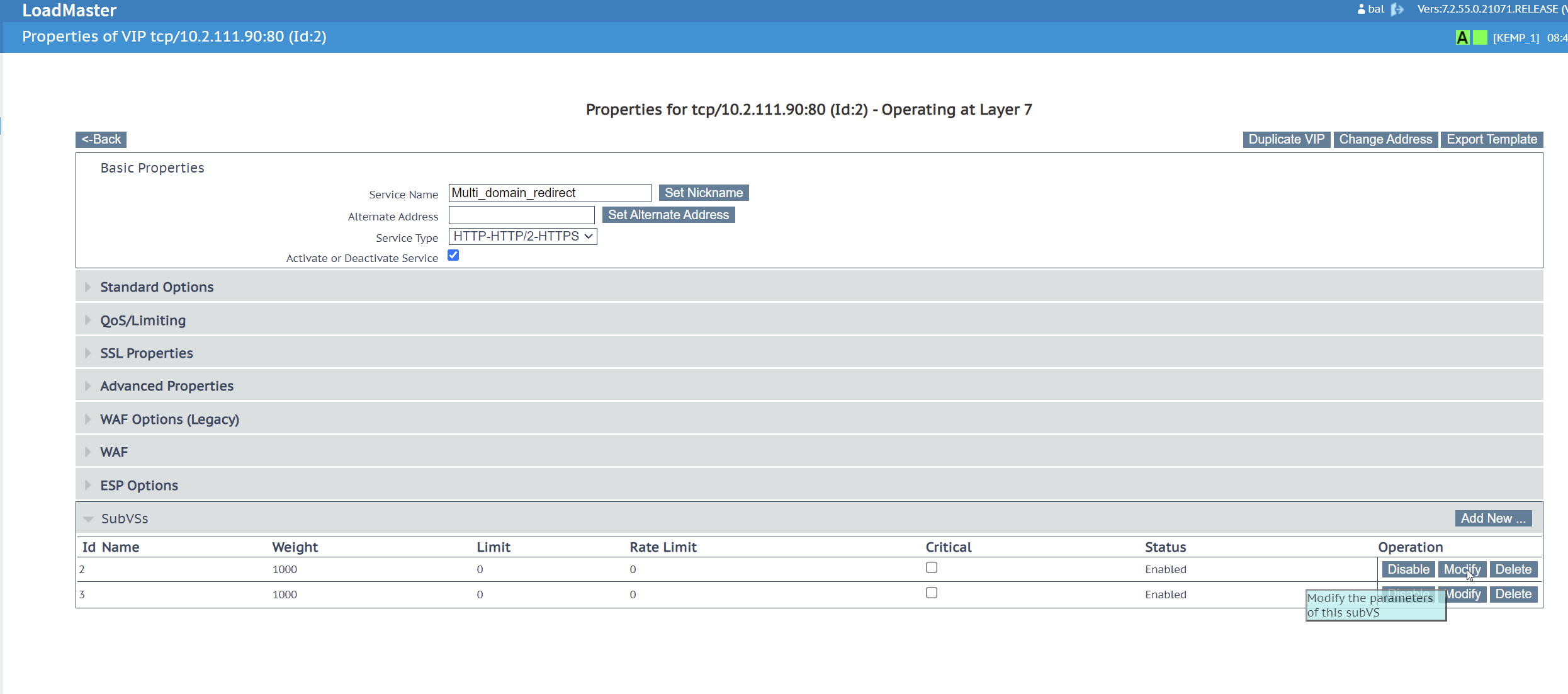Check Critical box for SubVS 3
Screen dimensions: 1568x694
pyautogui.click(x=932, y=593)
